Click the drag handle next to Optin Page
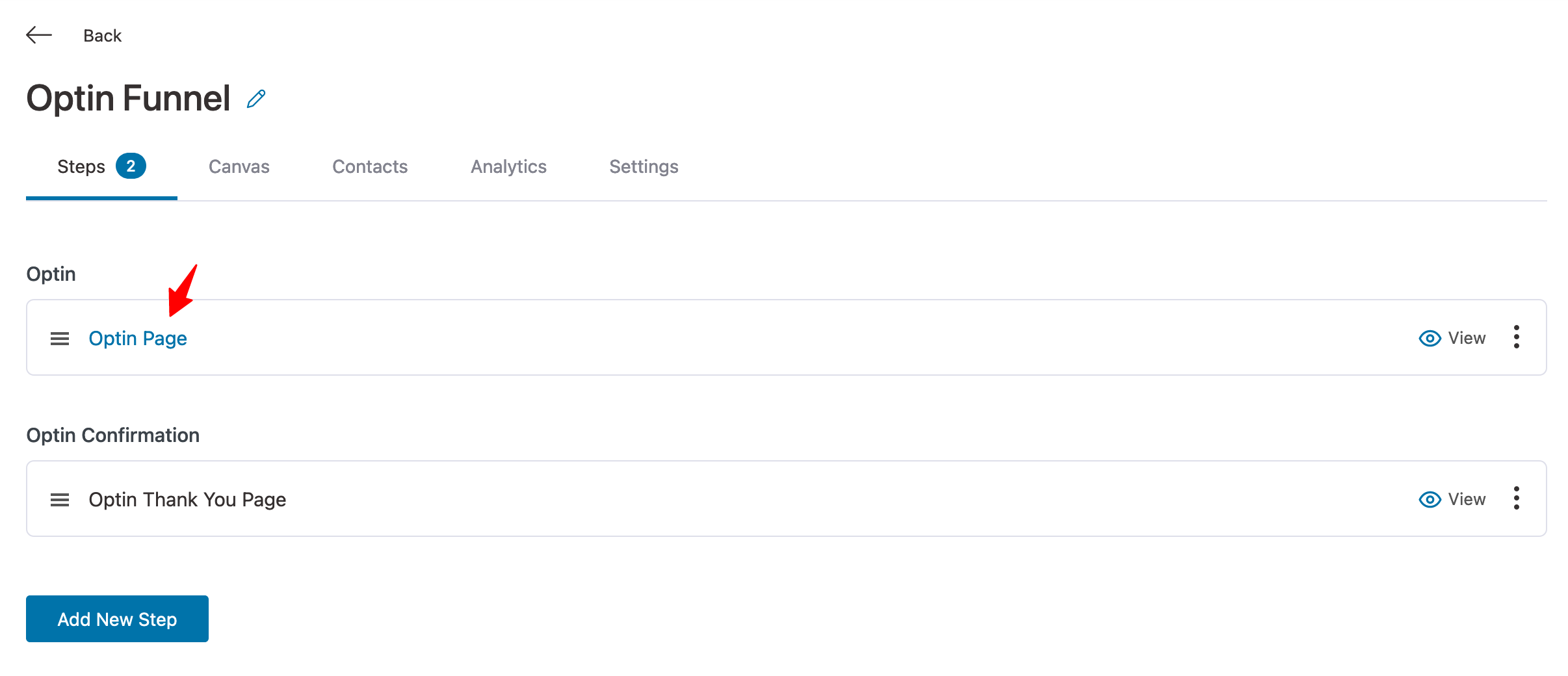The image size is (1568, 676). tap(59, 338)
